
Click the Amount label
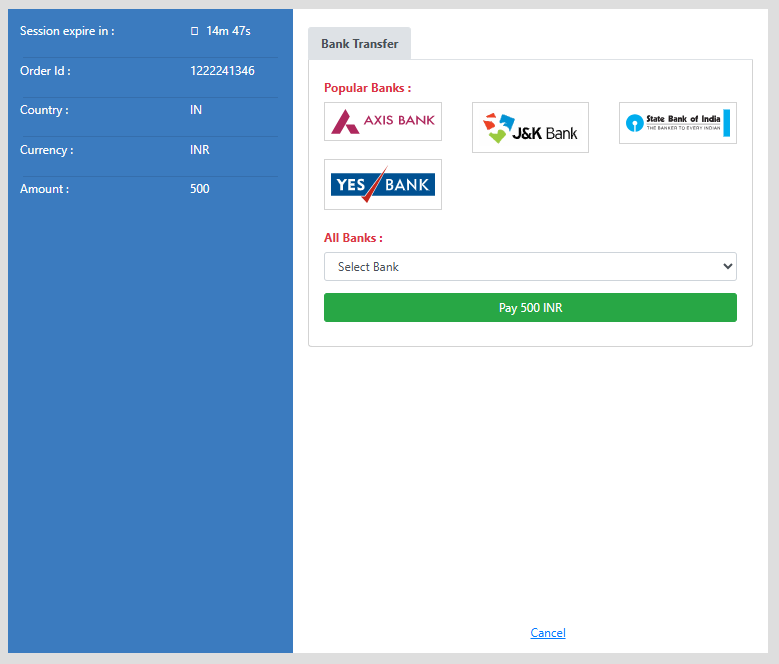pyautogui.click(x=44, y=189)
